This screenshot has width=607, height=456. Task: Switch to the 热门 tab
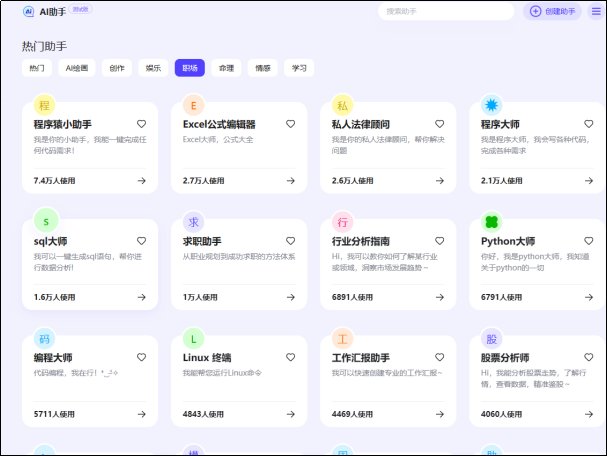(x=37, y=68)
